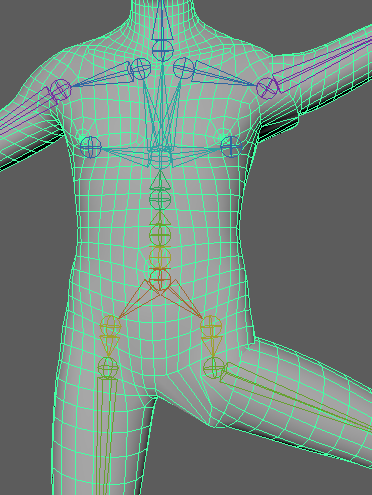
Task: Select the yellow hip joint on screen-right
Action: 211,326
